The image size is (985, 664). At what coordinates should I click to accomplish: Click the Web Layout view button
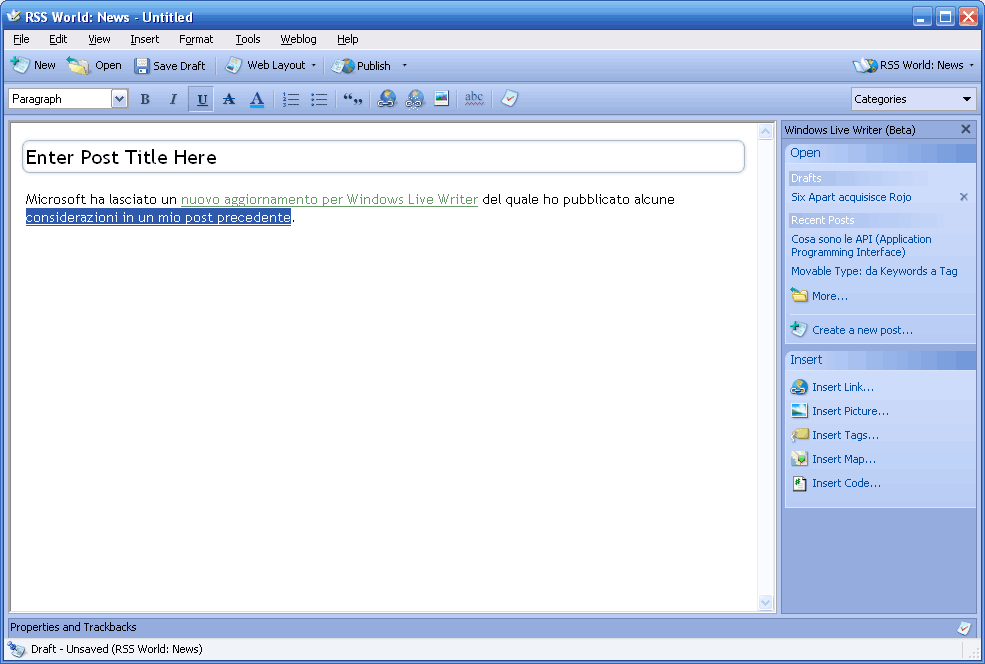(264, 65)
